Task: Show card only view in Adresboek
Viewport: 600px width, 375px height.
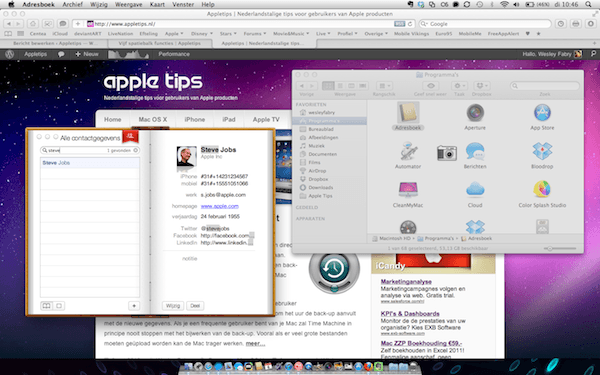Action: pos(59,306)
